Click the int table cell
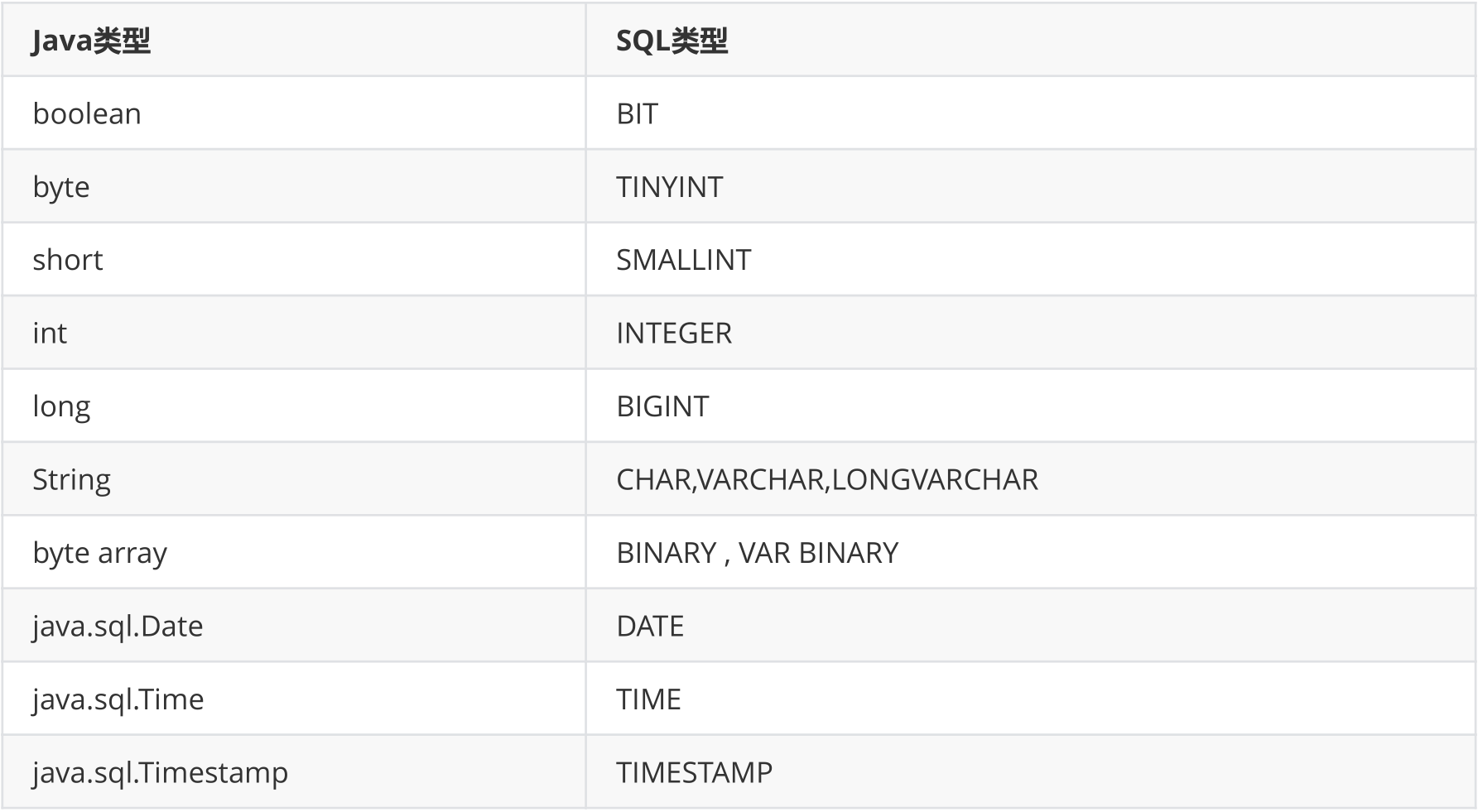 click(x=50, y=333)
